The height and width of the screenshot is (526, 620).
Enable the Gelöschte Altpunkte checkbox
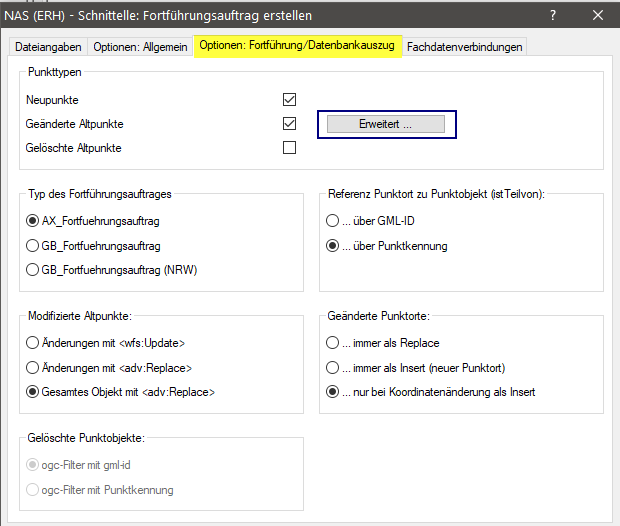[x=290, y=148]
